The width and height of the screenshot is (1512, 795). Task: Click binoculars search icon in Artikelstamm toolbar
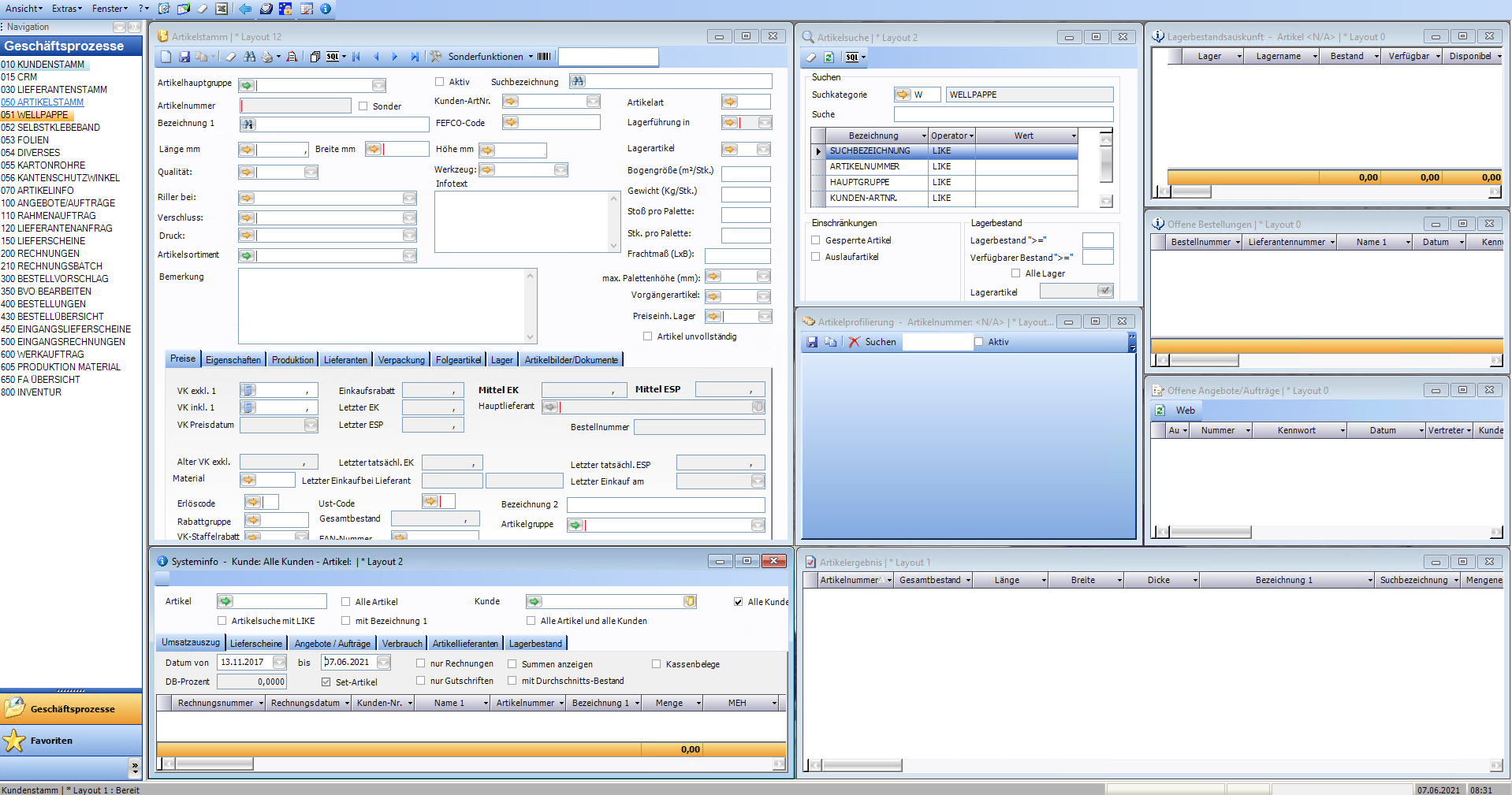pyautogui.click(x=250, y=57)
